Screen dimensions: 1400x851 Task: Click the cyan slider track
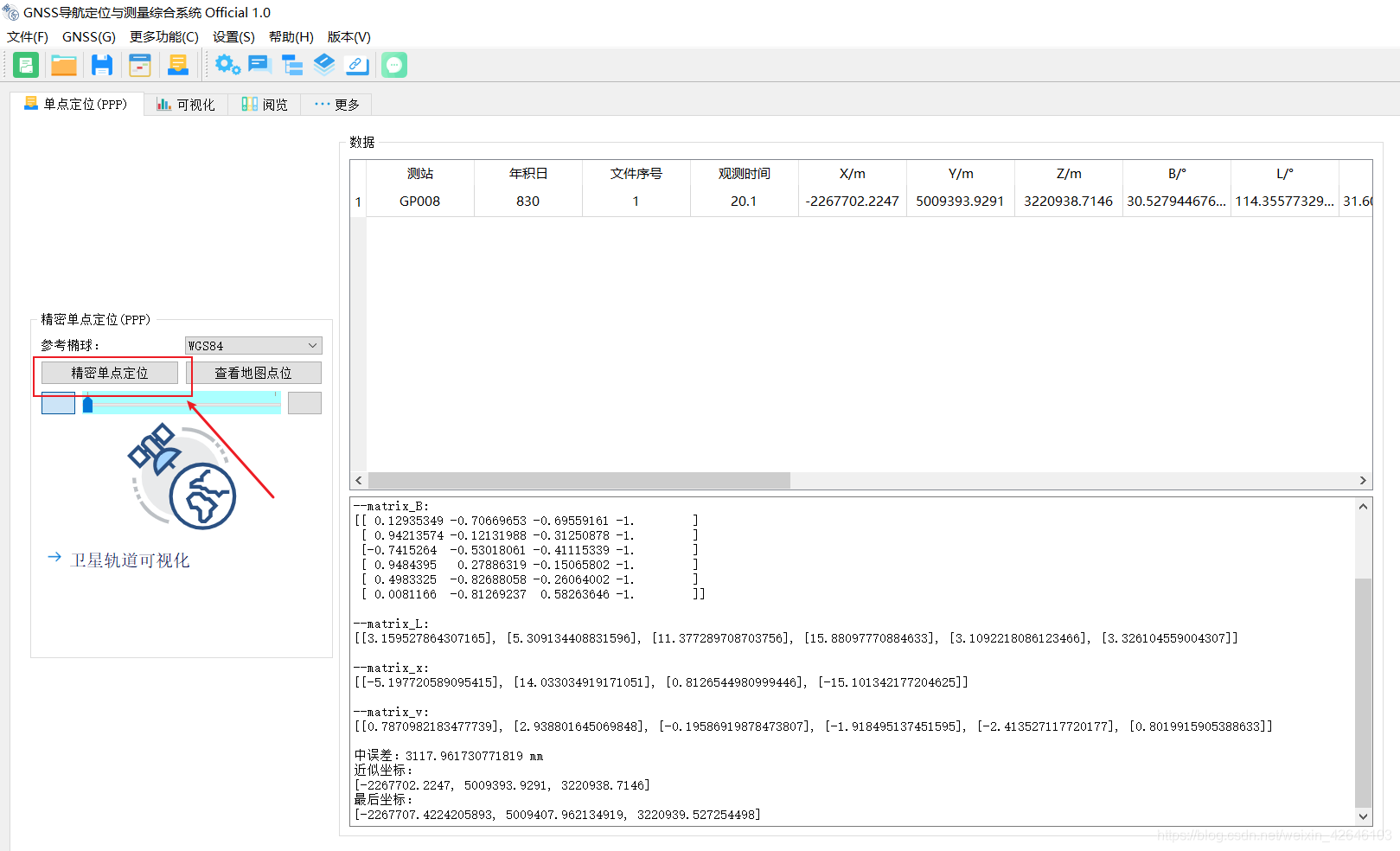(x=182, y=403)
